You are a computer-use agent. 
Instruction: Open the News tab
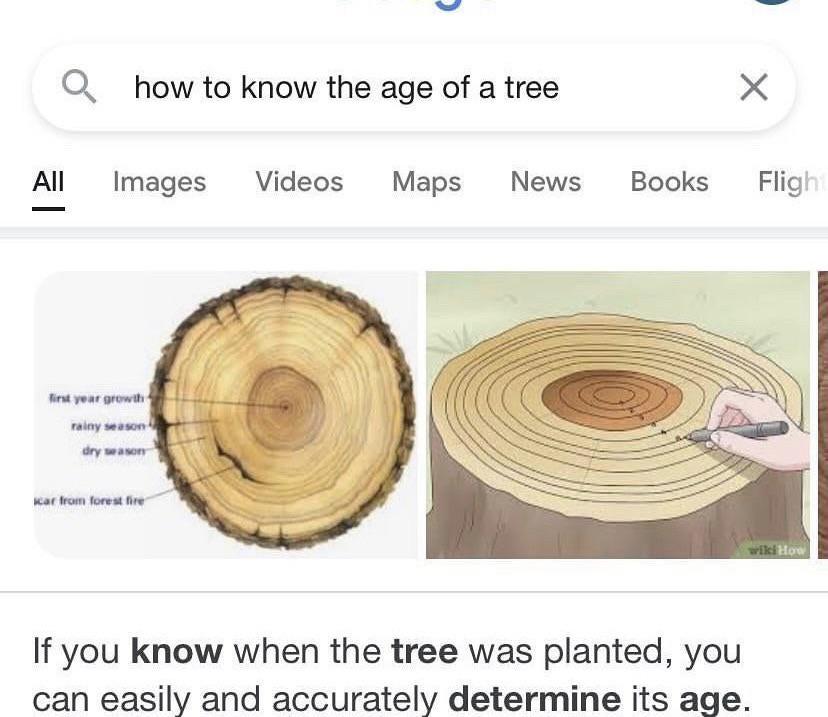(x=545, y=182)
